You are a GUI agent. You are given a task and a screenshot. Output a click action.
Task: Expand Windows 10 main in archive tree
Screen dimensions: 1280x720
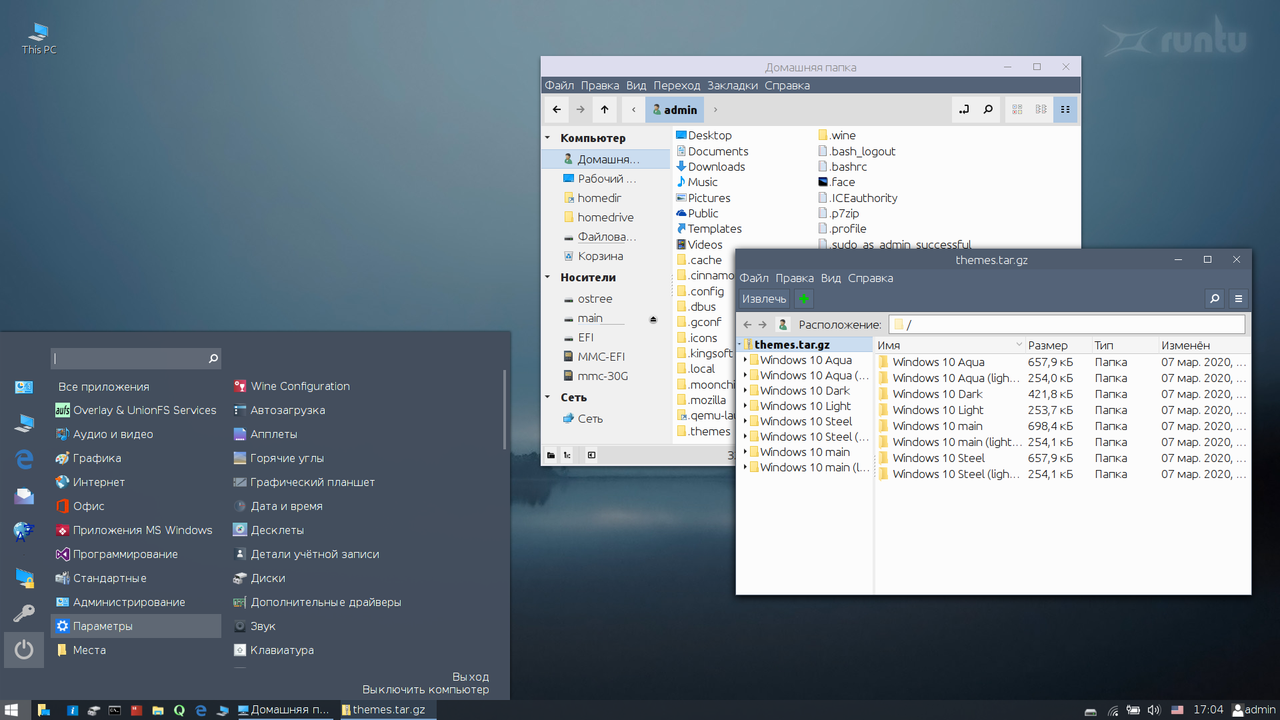click(745, 452)
